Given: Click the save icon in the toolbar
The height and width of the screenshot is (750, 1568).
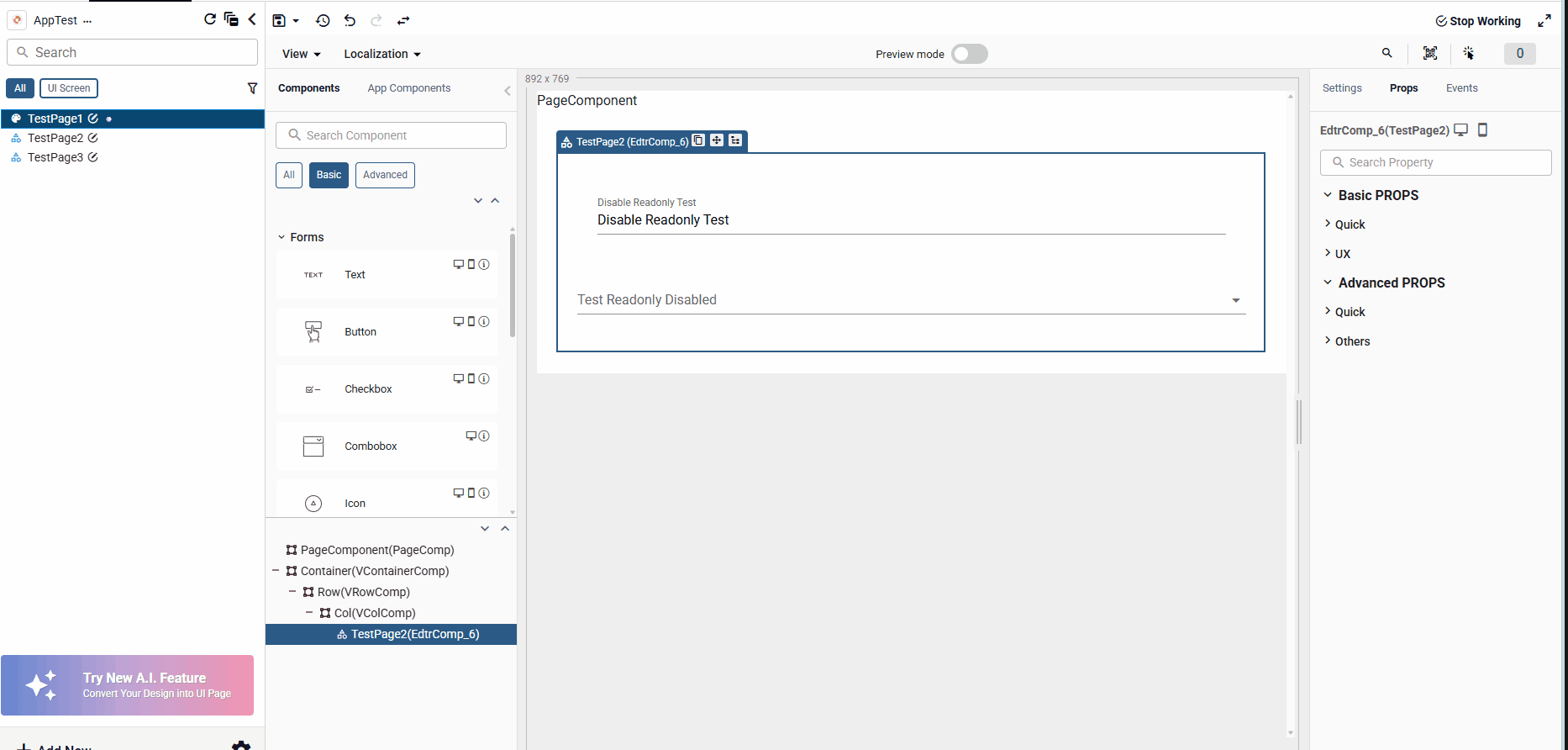Looking at the screenshot, I should coord(280,21).
